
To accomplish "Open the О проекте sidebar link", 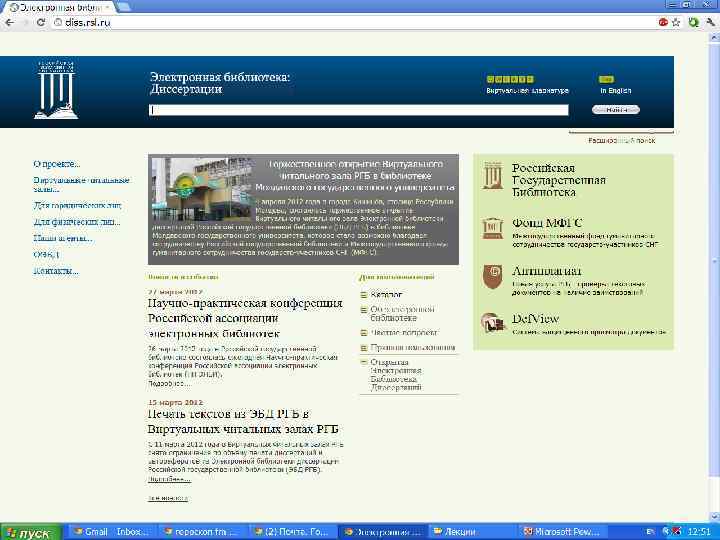I will (56, 164).
